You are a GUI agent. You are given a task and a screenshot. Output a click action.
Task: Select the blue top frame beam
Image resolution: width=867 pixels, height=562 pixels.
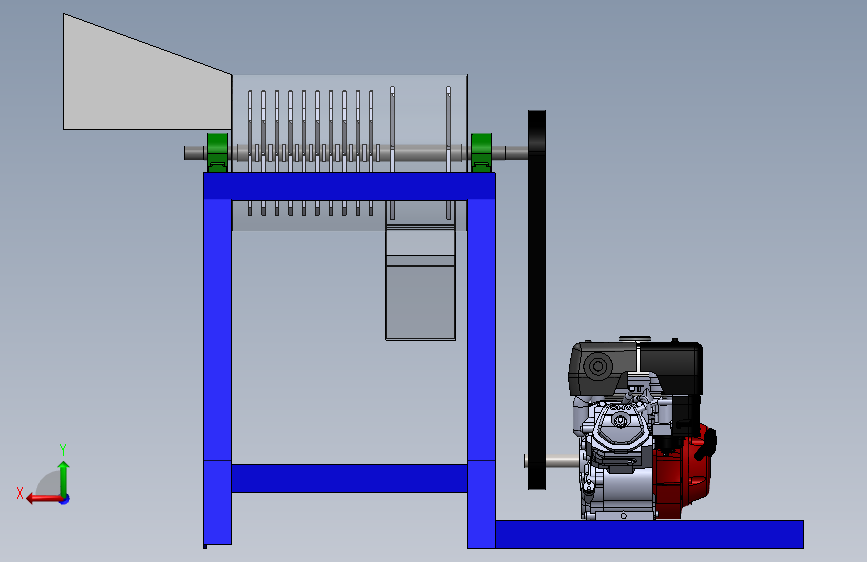tap(349, 186)
